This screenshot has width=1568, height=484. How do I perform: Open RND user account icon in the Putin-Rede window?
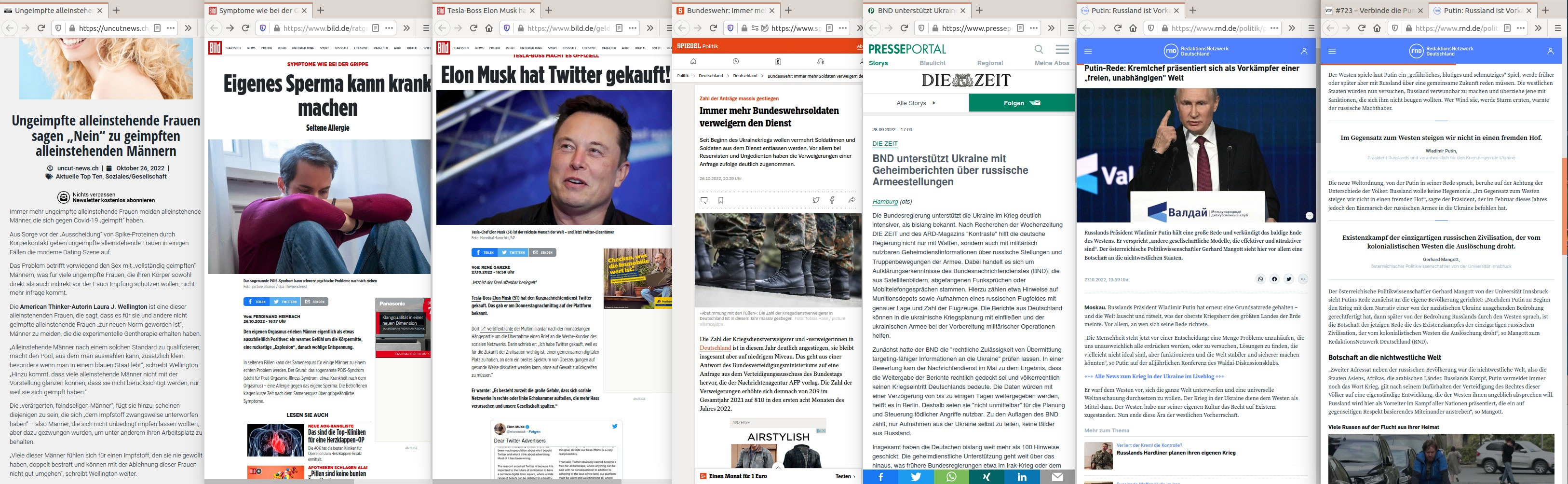coord(1304,51)
